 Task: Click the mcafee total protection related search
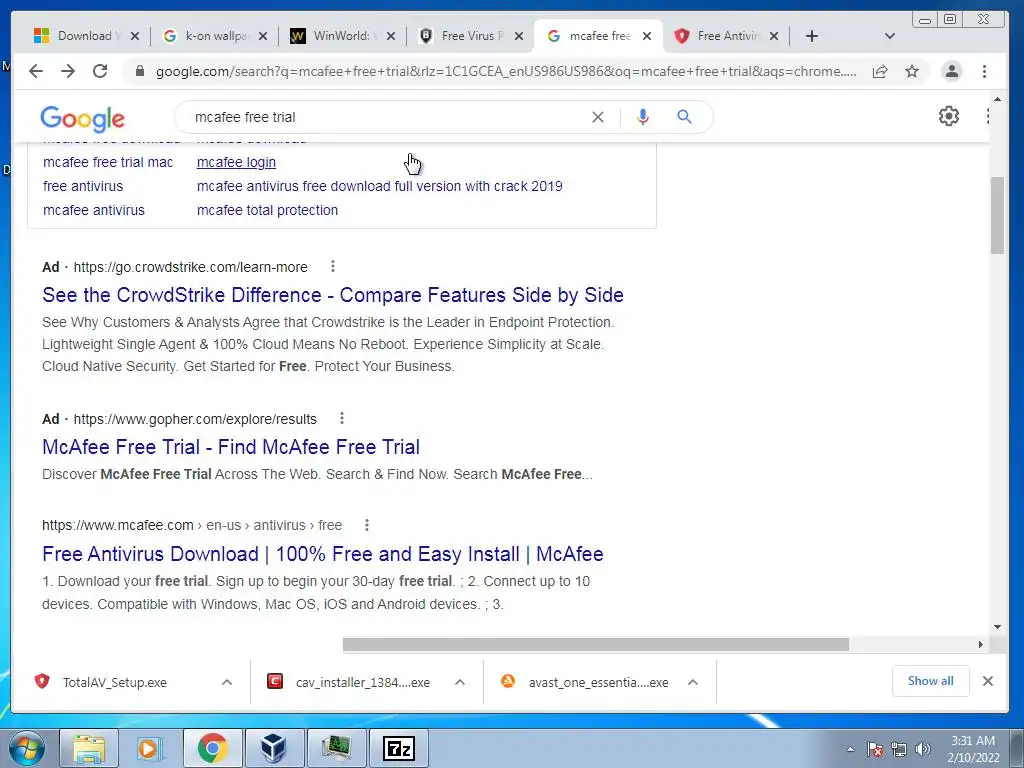pos(267,210)
